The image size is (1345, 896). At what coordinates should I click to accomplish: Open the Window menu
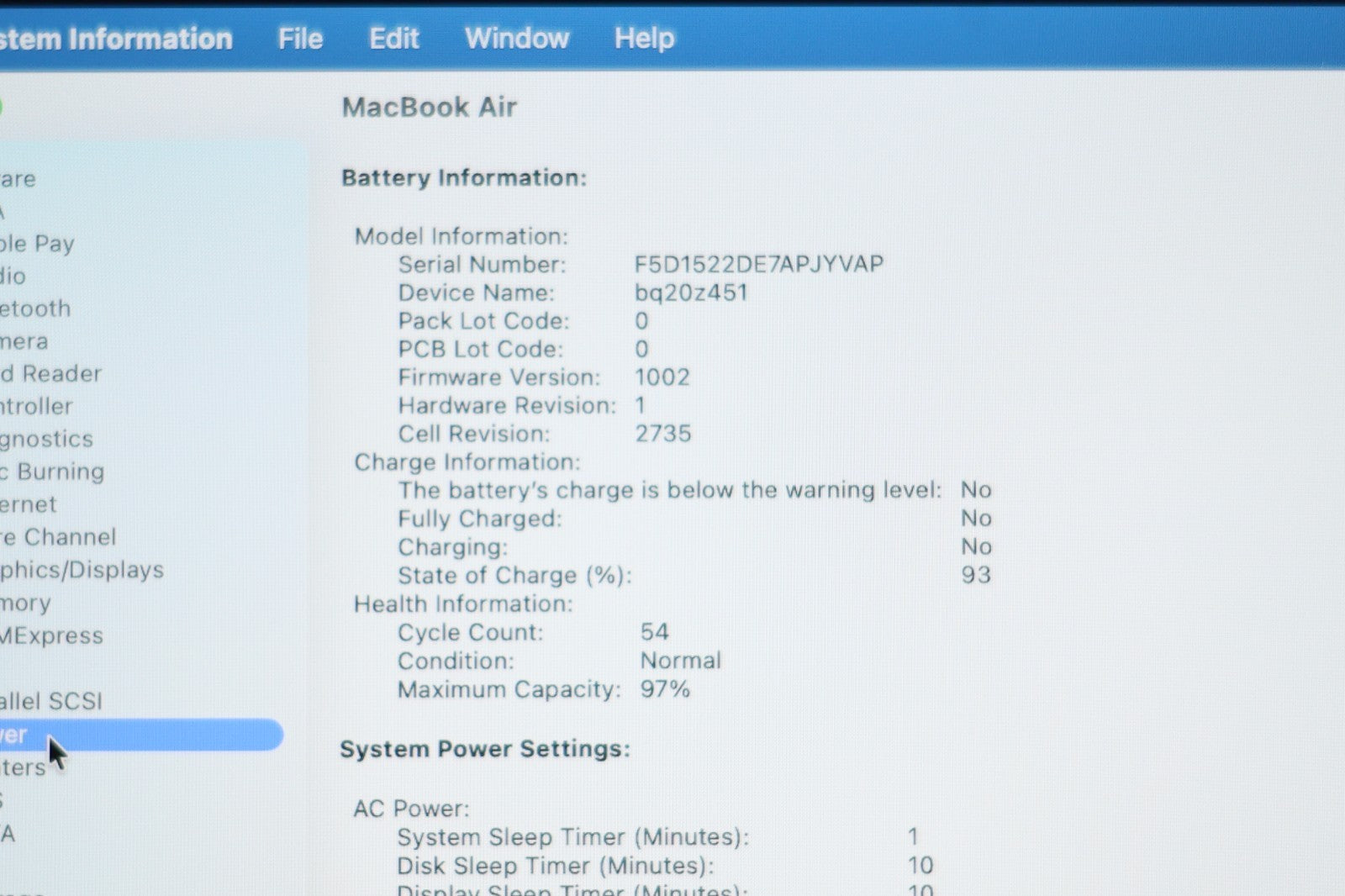[x=516, y=39]
